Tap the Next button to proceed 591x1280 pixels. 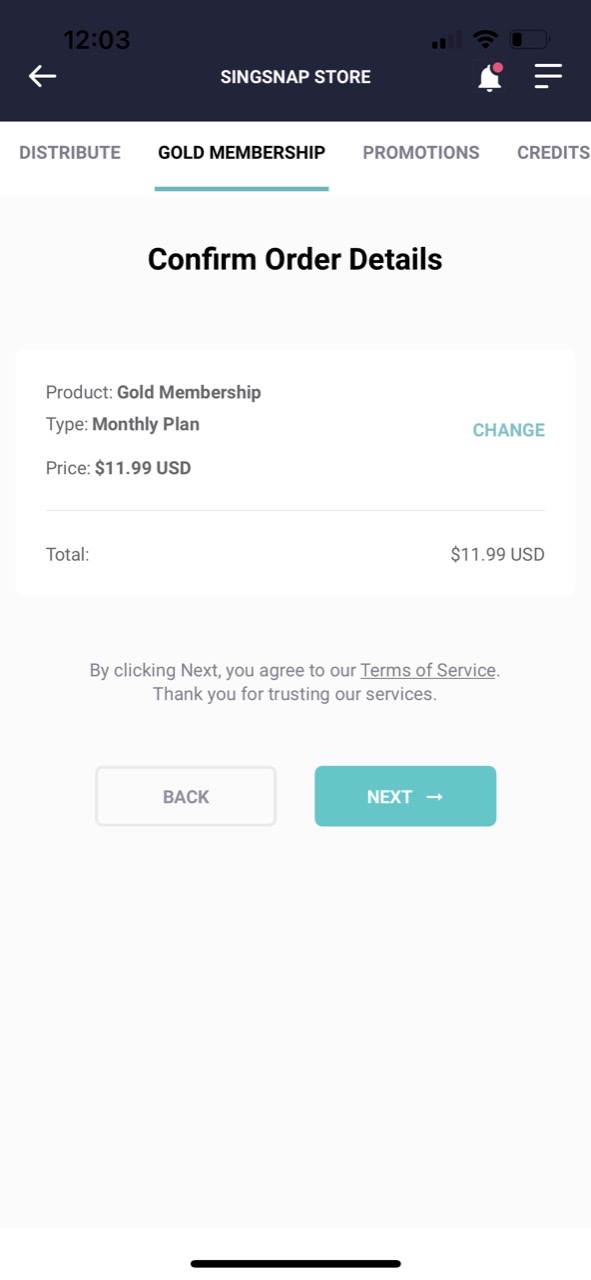point(405,796)
